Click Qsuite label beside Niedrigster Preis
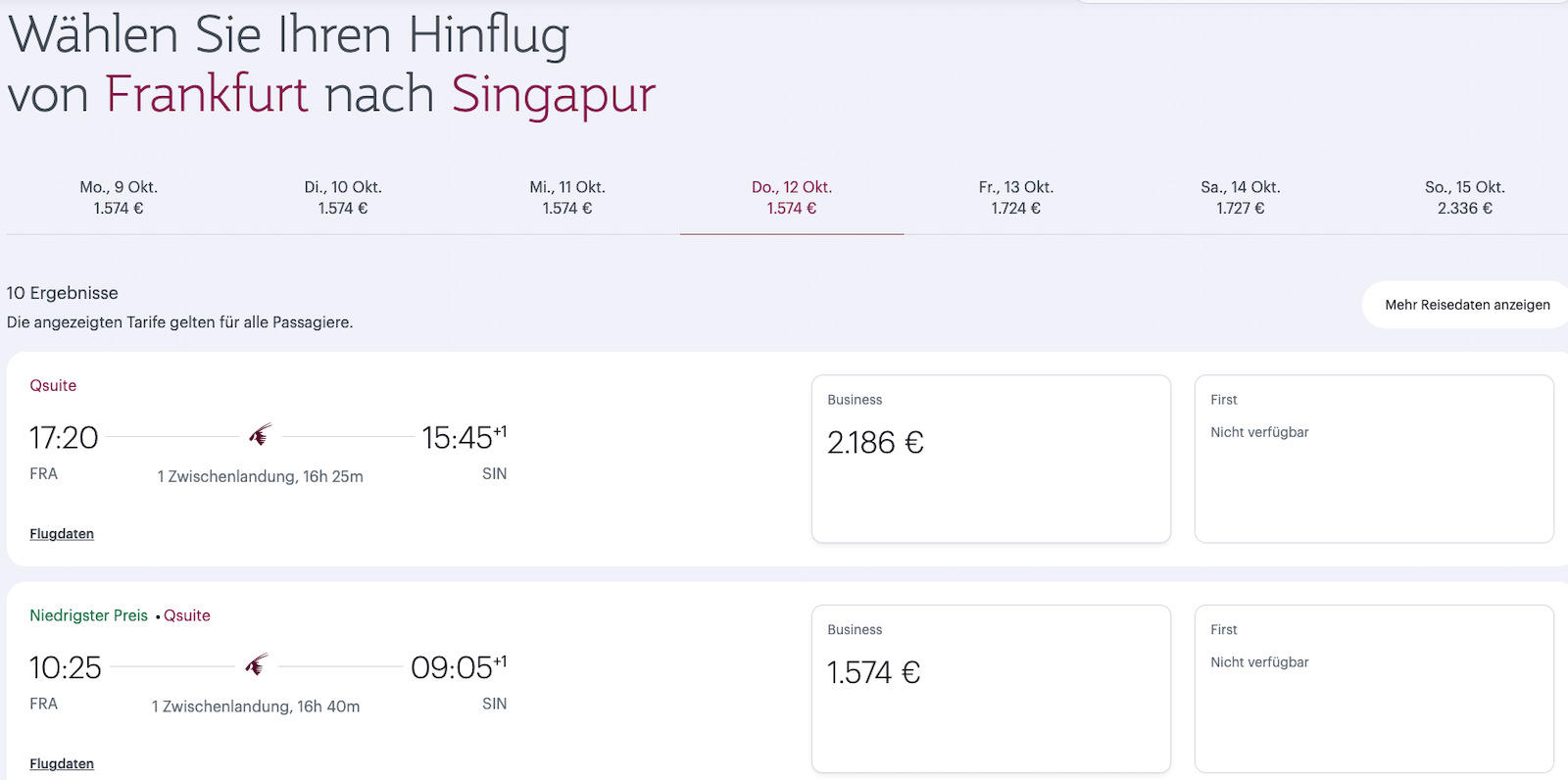1568x780 pixels. [187, 615]
